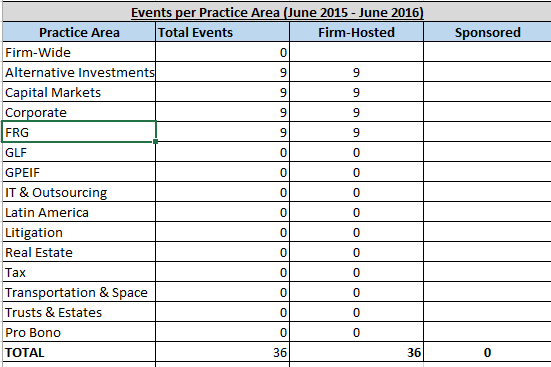This screenshot has width=551, height=367.
Task: Select the empty Firm-Hosted cell for Firm-Wide
Action: pos(356,52)
